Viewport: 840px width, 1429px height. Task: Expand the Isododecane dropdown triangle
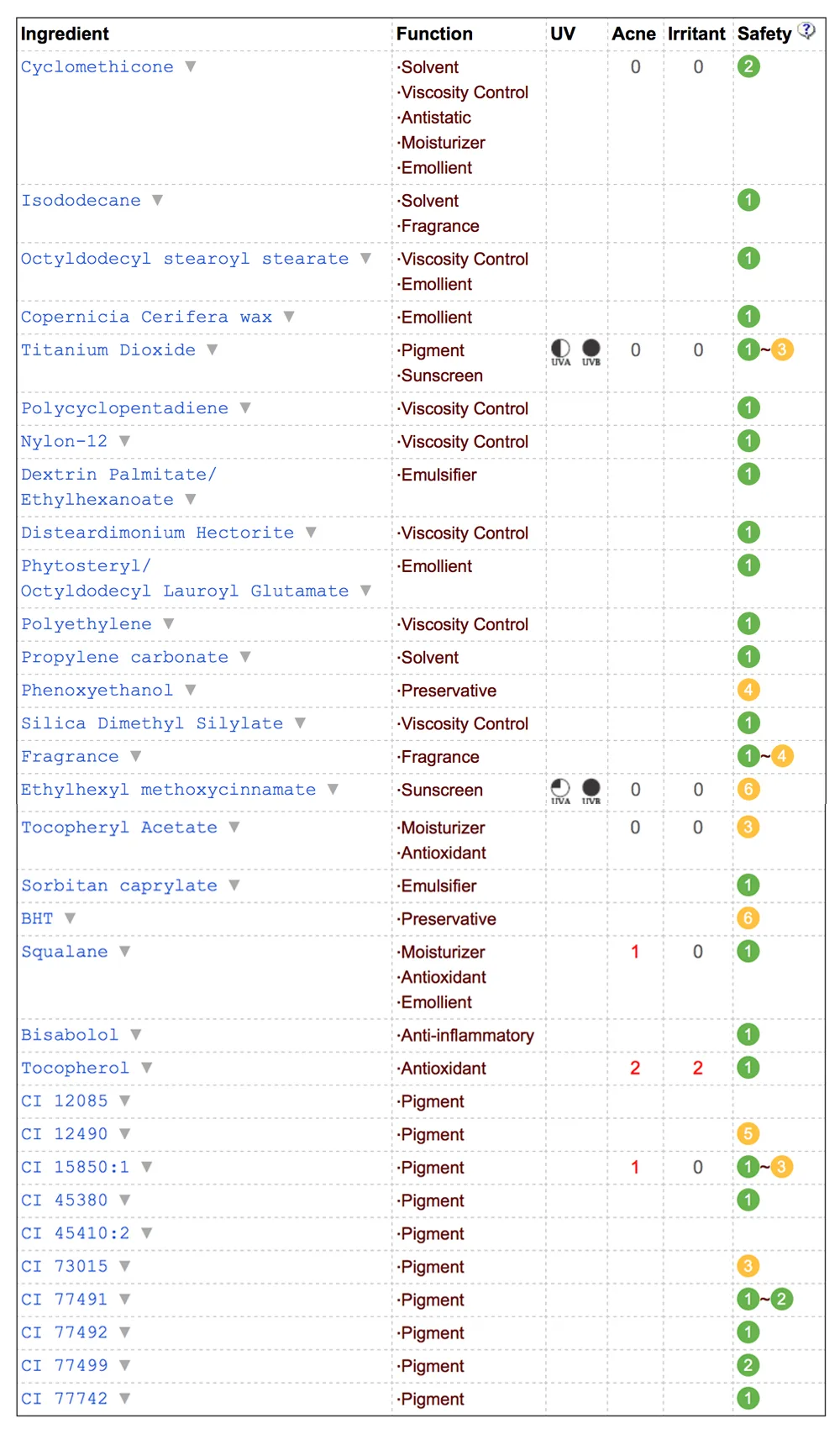coord(157,200)
